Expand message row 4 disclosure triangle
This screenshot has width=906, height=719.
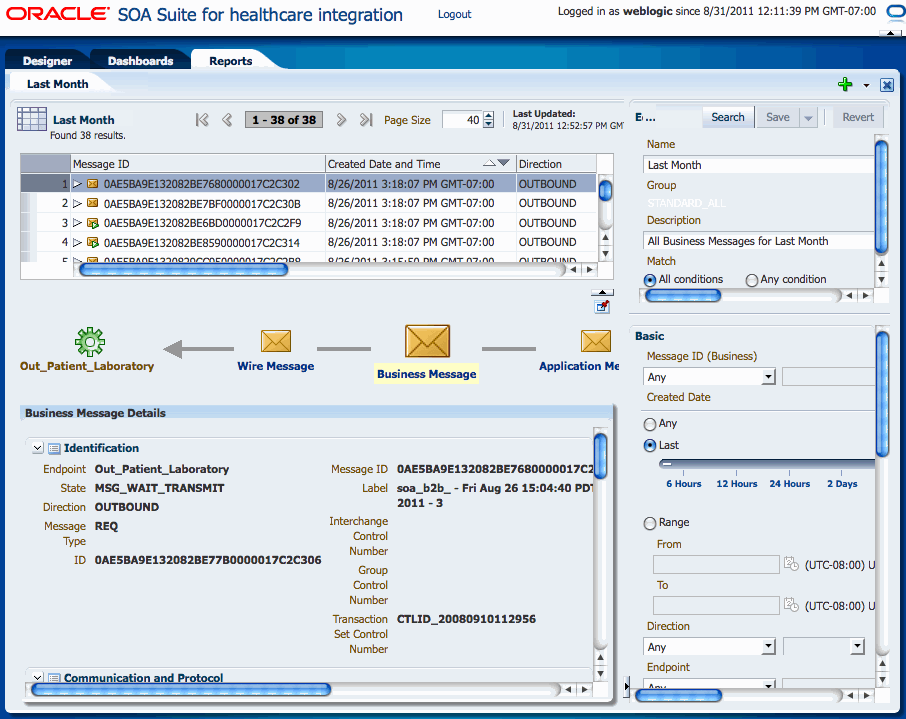coord(77,242)
